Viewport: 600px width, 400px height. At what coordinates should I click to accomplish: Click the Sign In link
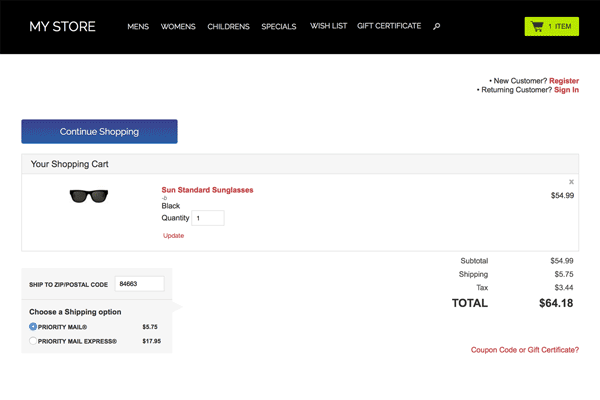(x=566, y=90)
